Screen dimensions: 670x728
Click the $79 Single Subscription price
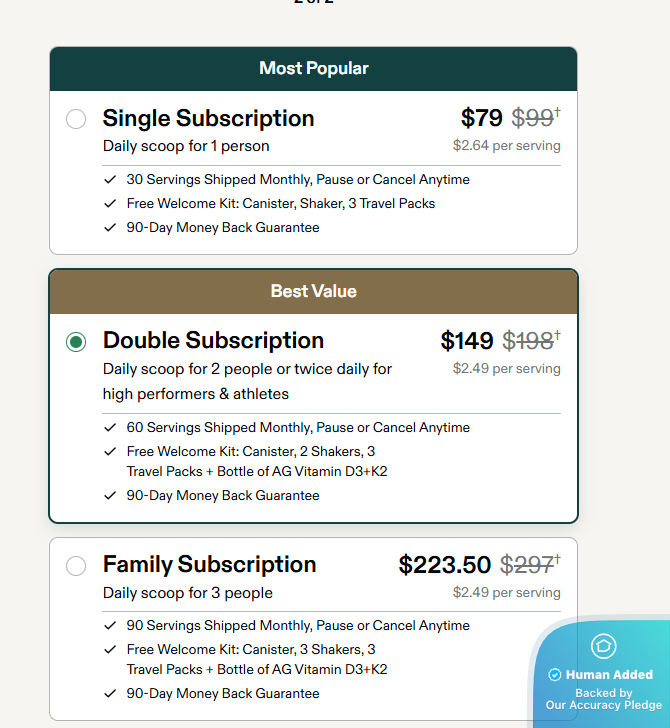[482, 118]
